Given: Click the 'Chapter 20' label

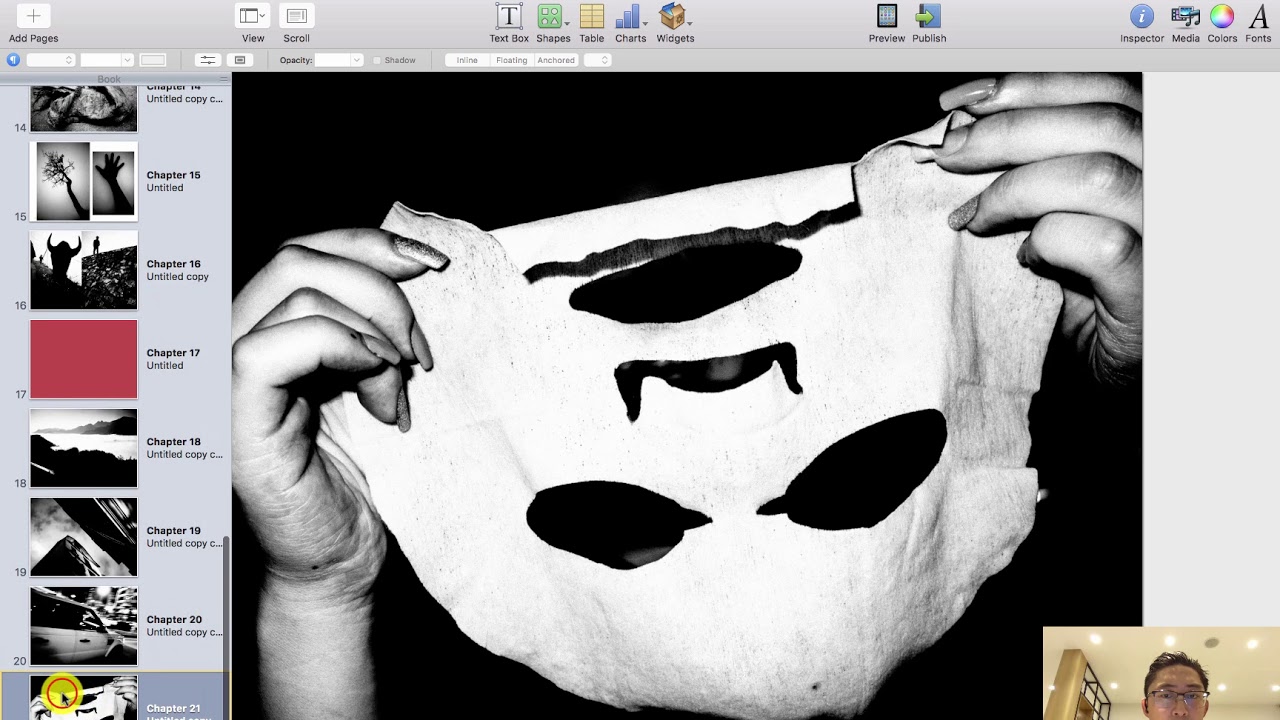Looking at the screenshot, I should 173,620.
